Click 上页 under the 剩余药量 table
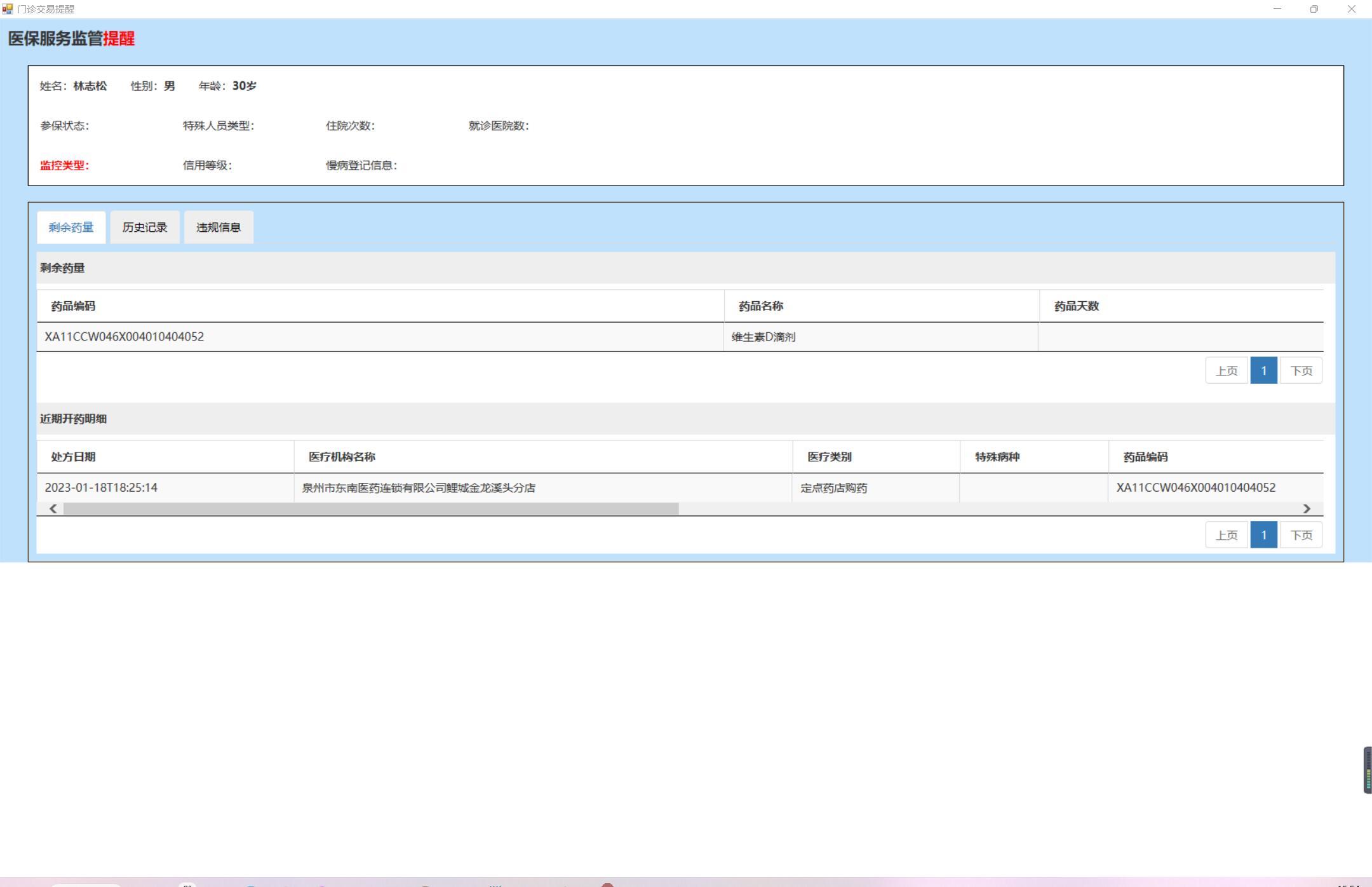Viewport: 1372px width, 887px height. (1226, 371)
